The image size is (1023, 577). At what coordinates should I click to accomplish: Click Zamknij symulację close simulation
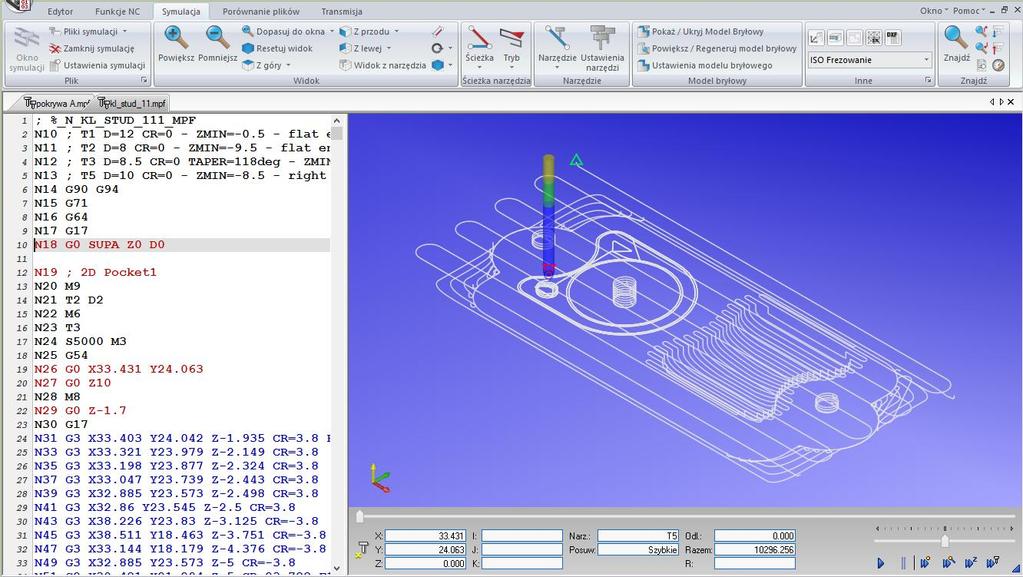(92, 48)
